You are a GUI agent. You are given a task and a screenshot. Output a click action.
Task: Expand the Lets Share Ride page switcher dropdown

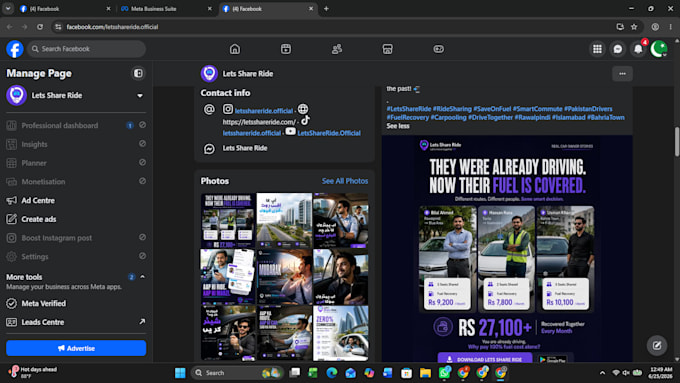pos(140,95)
